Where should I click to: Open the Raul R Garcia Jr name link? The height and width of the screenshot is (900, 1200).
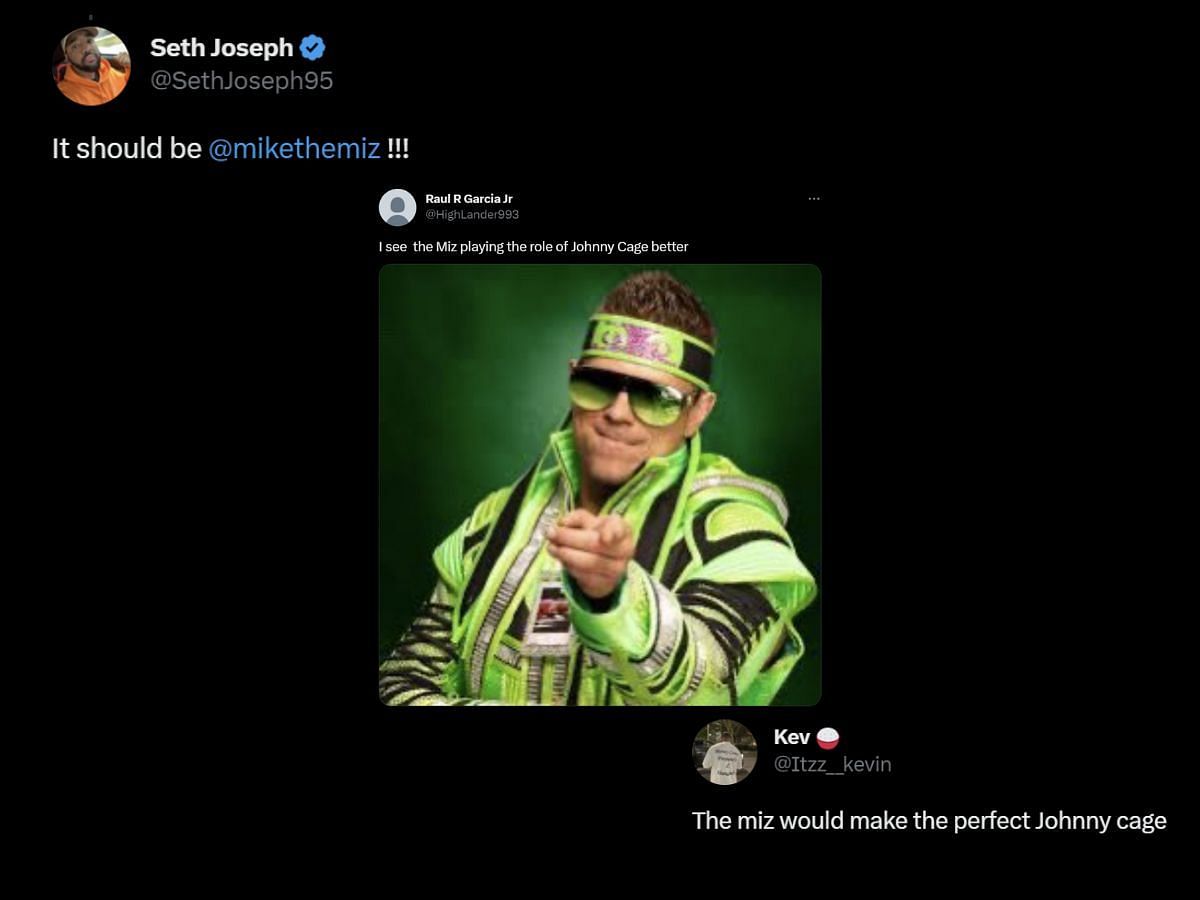[468, 199]
